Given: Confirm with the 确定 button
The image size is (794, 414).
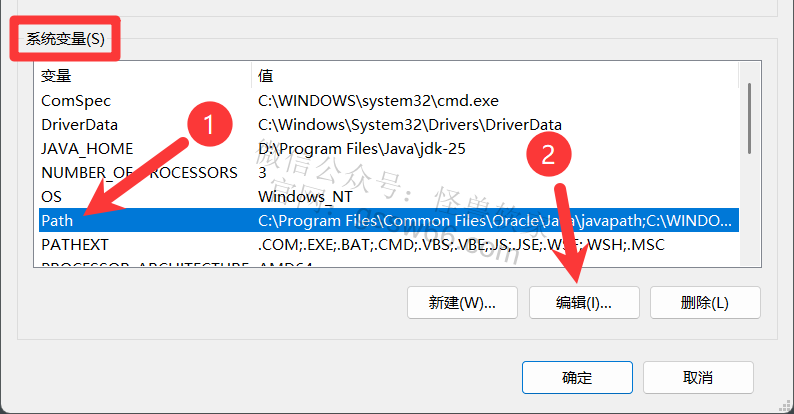Looking at the screenshot, I should 577,378.
